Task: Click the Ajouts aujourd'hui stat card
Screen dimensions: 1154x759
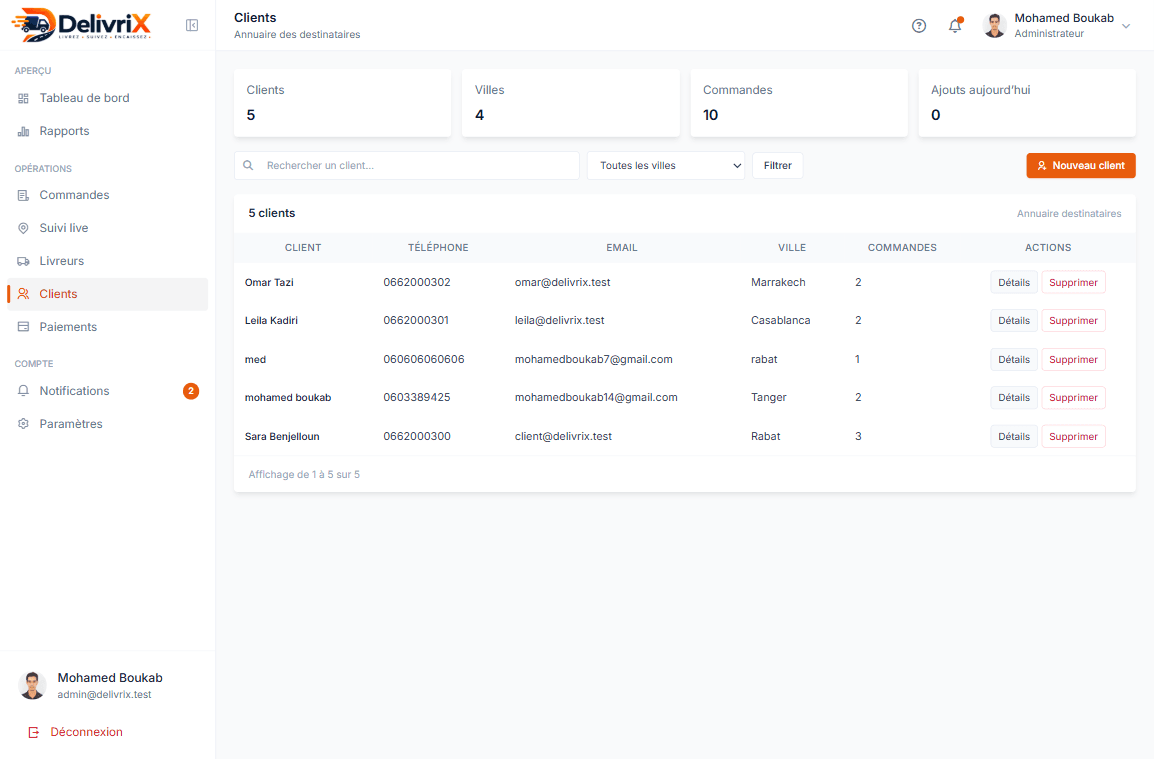Action: pos(1027,103)
